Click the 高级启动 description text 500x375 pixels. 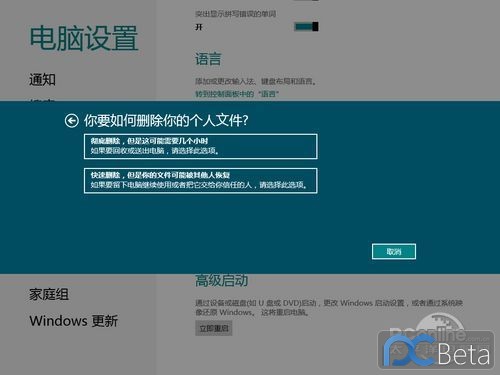329,308
